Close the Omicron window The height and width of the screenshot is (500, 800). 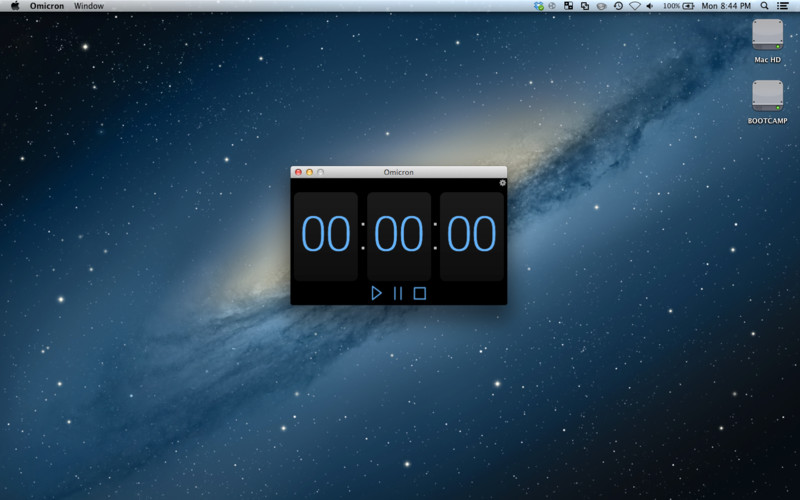(x=298, y=172)
